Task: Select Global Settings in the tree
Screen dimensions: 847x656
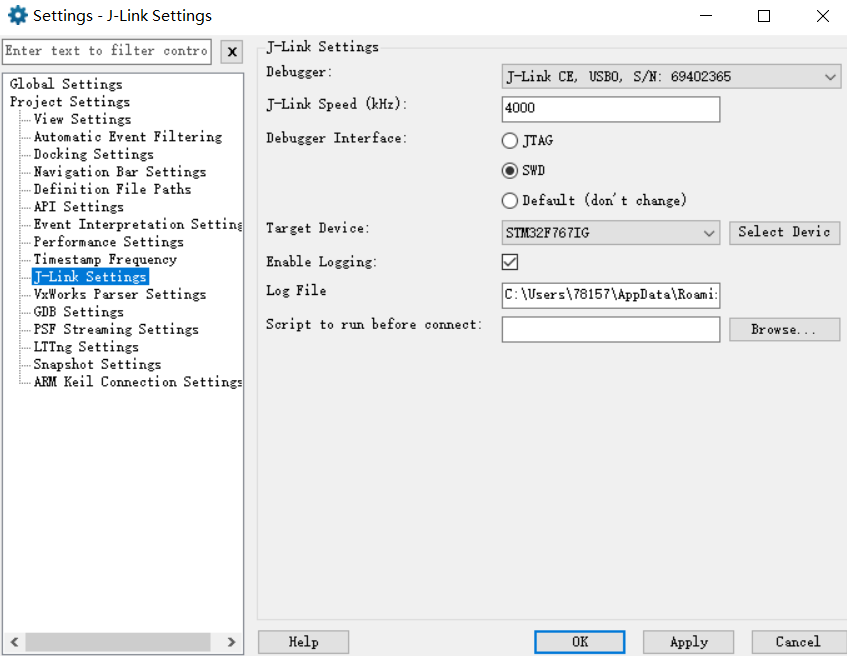Action: [x=66, y=84]
